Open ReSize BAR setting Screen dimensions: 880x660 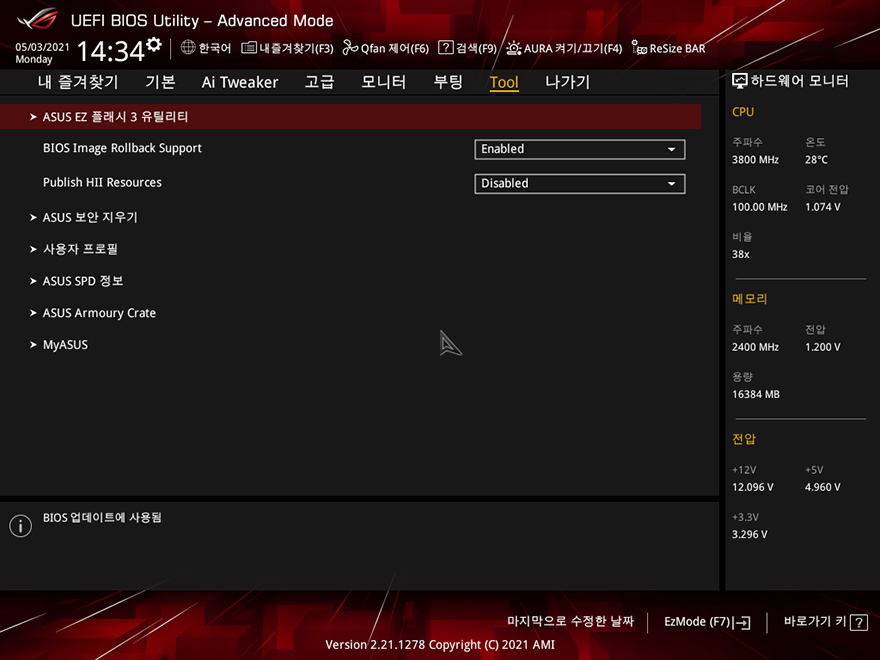coord(668,48)
